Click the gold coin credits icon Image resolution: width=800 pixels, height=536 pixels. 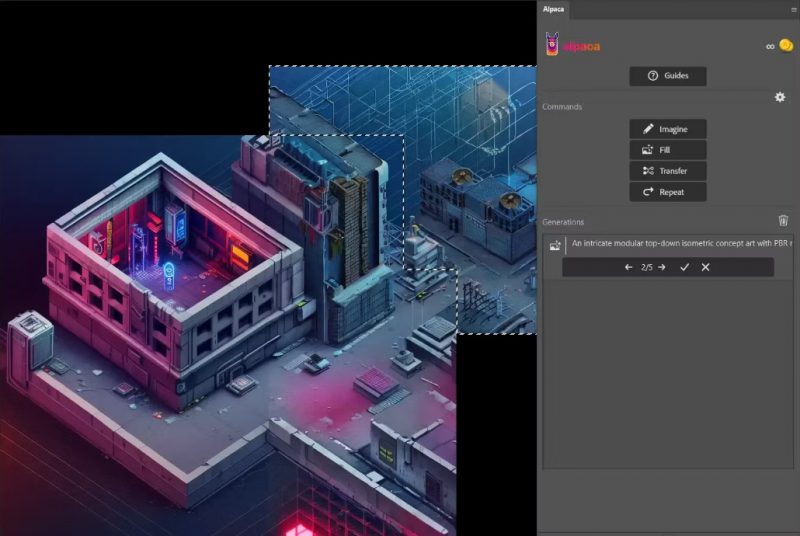click(786, 45)
